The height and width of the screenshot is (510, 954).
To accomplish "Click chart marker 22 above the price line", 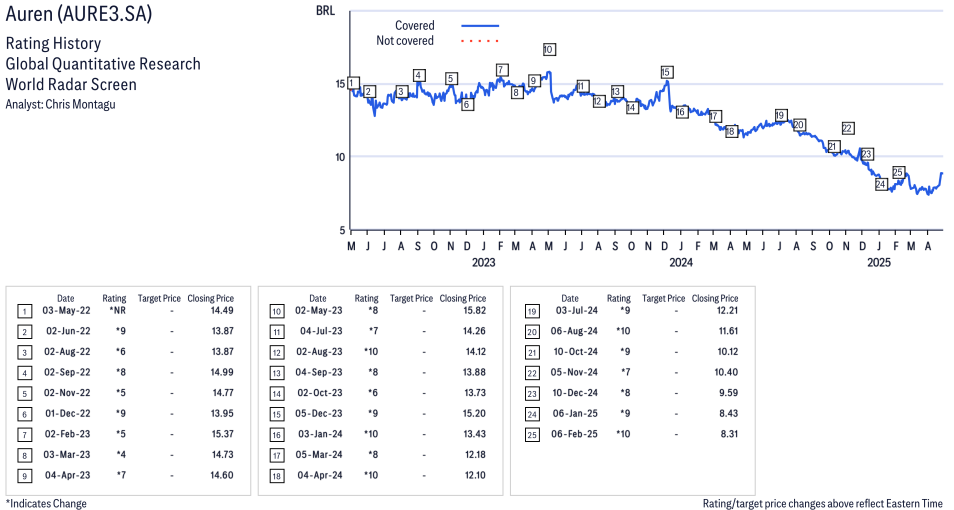I will (848, 128).
